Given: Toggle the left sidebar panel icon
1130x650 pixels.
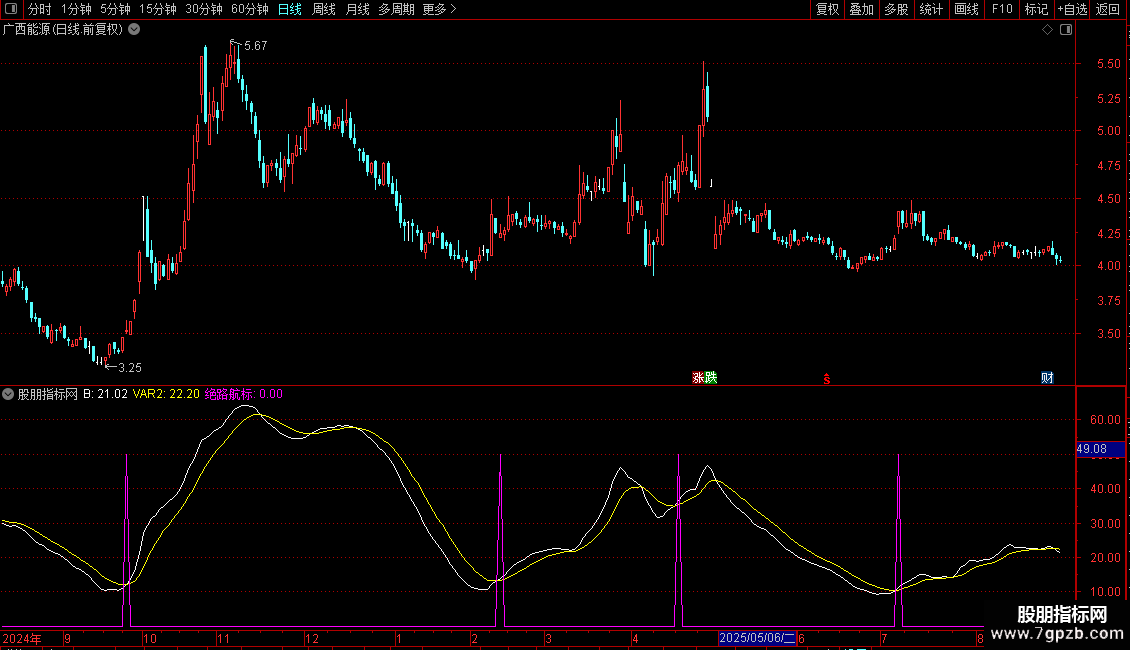Looking at the screenshot, I should pyautogui.click(x=11, y=9).
